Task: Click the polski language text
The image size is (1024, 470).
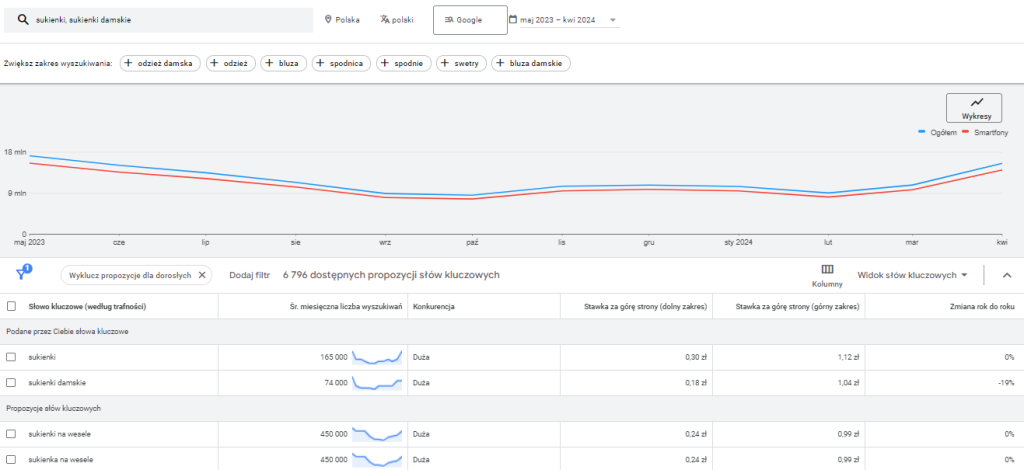Action: pos(403,20)
